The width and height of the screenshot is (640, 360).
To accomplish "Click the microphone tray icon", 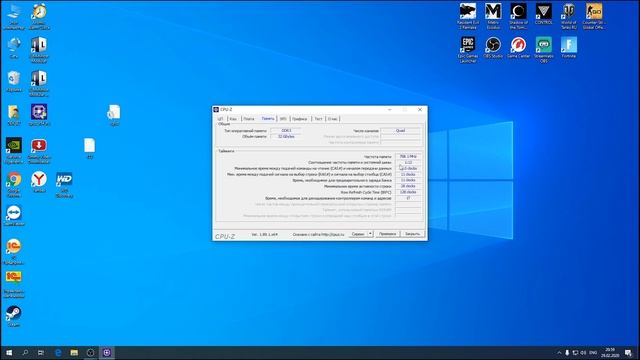I will [x=567, y=353].
